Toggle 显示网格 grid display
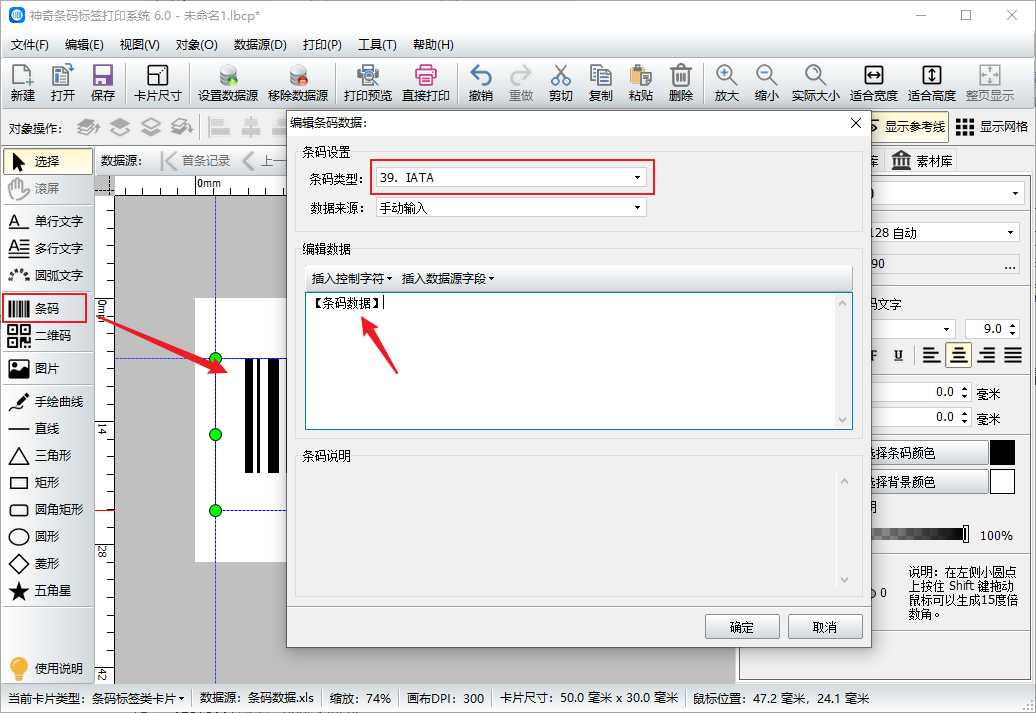The width and height of the screenshot is (1036, 713). coord(992,127)
